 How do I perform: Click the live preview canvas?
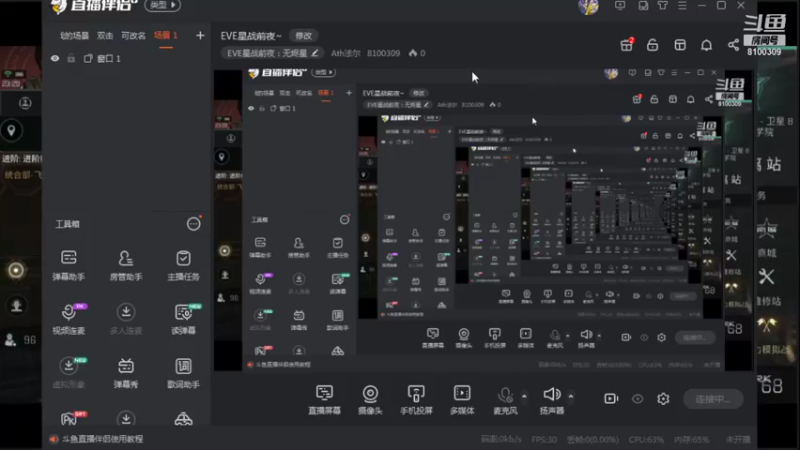(x=485, y=219)
